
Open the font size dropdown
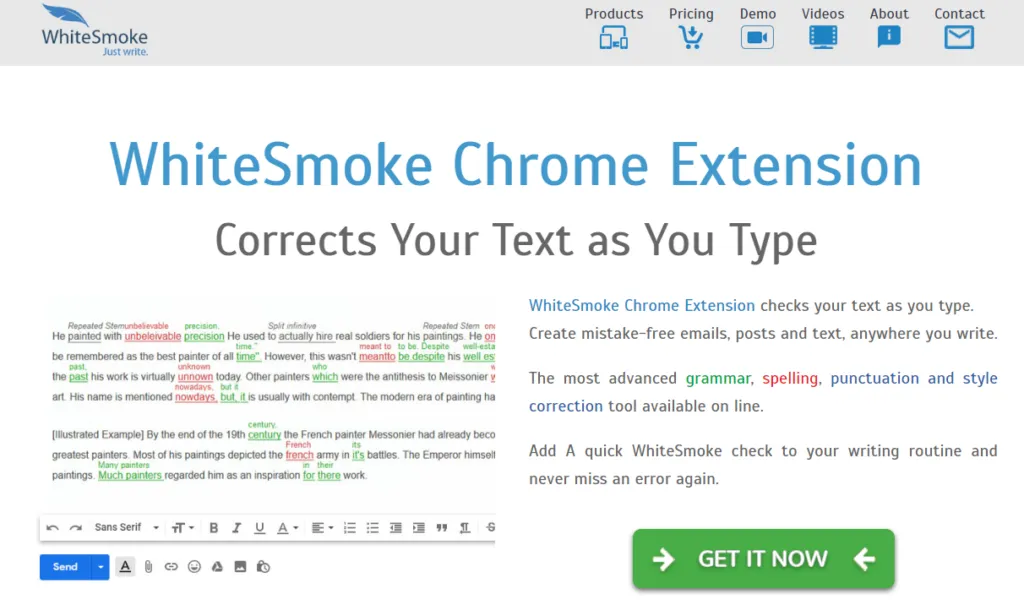(182, 528)
